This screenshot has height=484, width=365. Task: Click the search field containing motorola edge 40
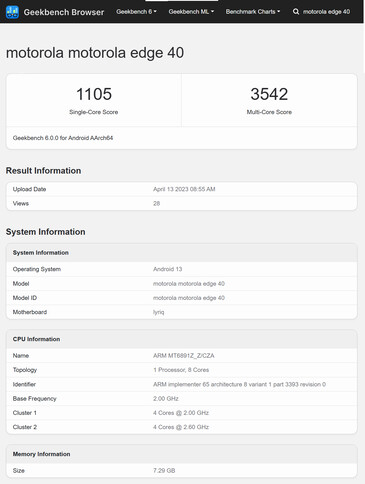[326, 12]
